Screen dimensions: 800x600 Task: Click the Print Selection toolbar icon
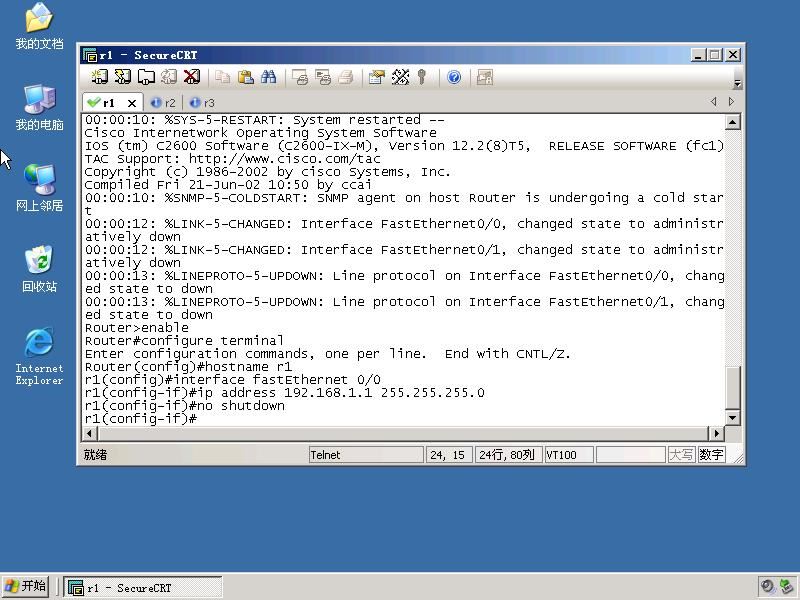[x=323, y=77]
